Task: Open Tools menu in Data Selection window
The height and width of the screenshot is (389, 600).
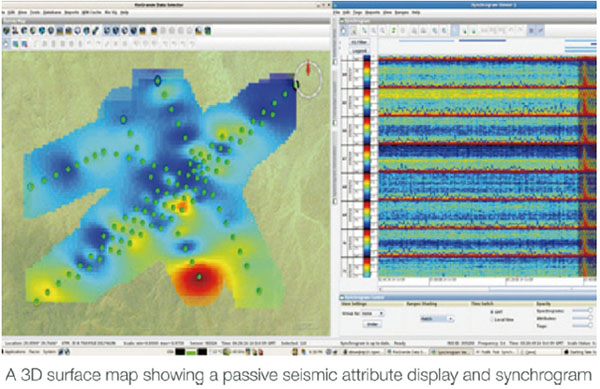Action: (35, 13)
